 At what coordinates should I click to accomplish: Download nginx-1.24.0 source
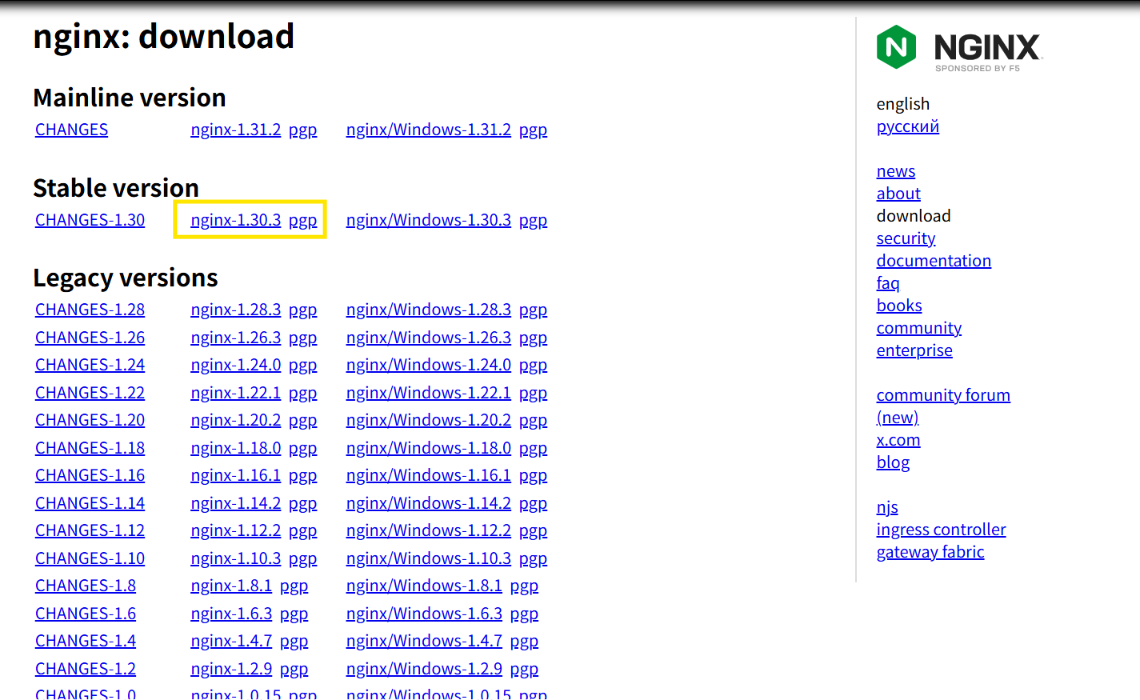236,365
